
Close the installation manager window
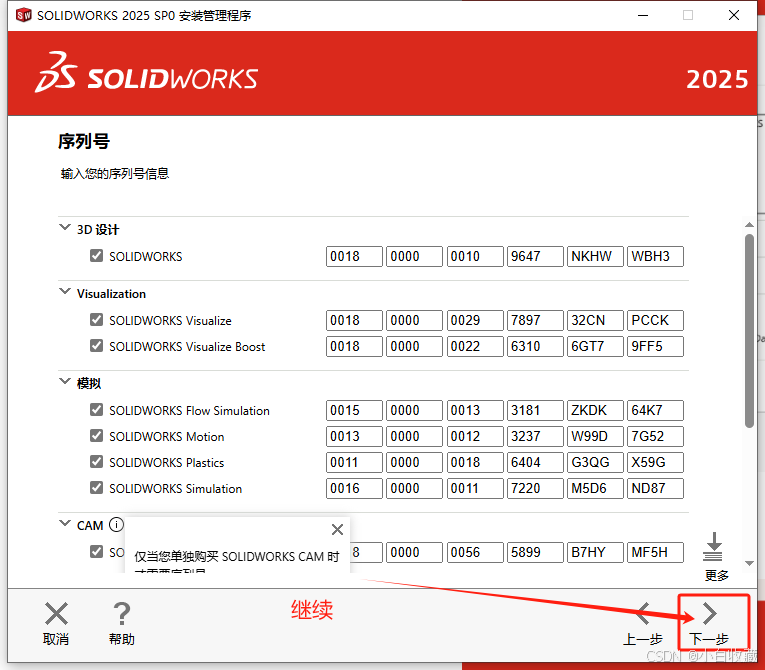(734, 16)
